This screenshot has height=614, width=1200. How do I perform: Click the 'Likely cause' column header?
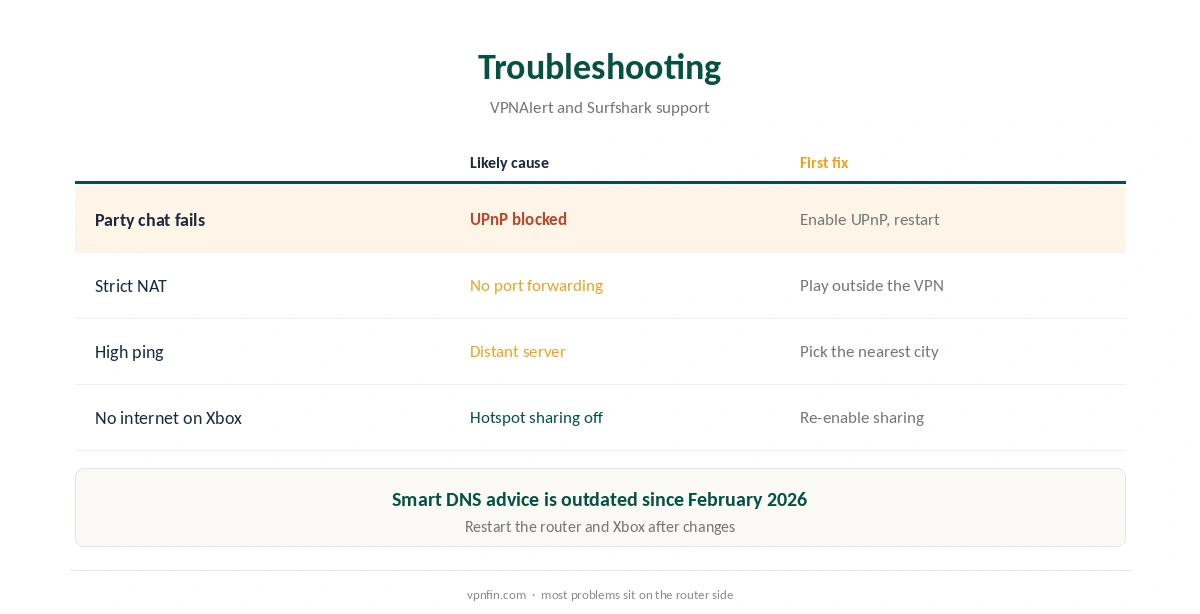[x=509, y=163]
